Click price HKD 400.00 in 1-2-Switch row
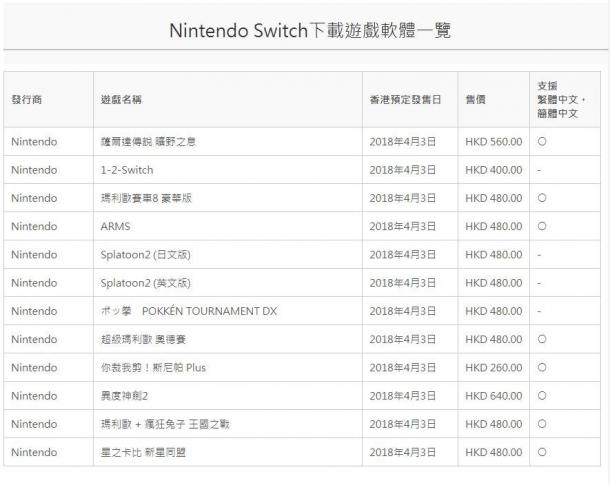 (494, 170)
